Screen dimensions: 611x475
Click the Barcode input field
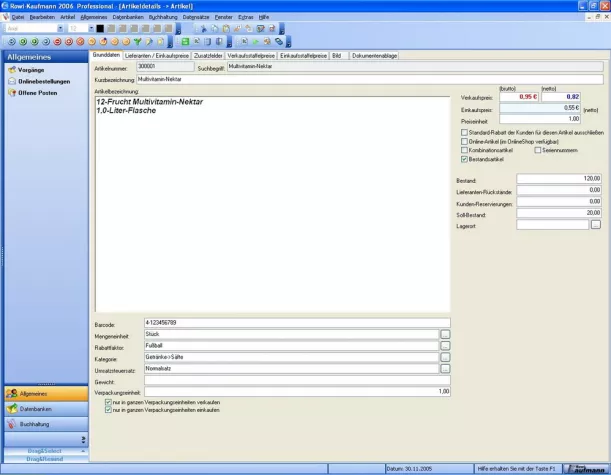(290, 324)
